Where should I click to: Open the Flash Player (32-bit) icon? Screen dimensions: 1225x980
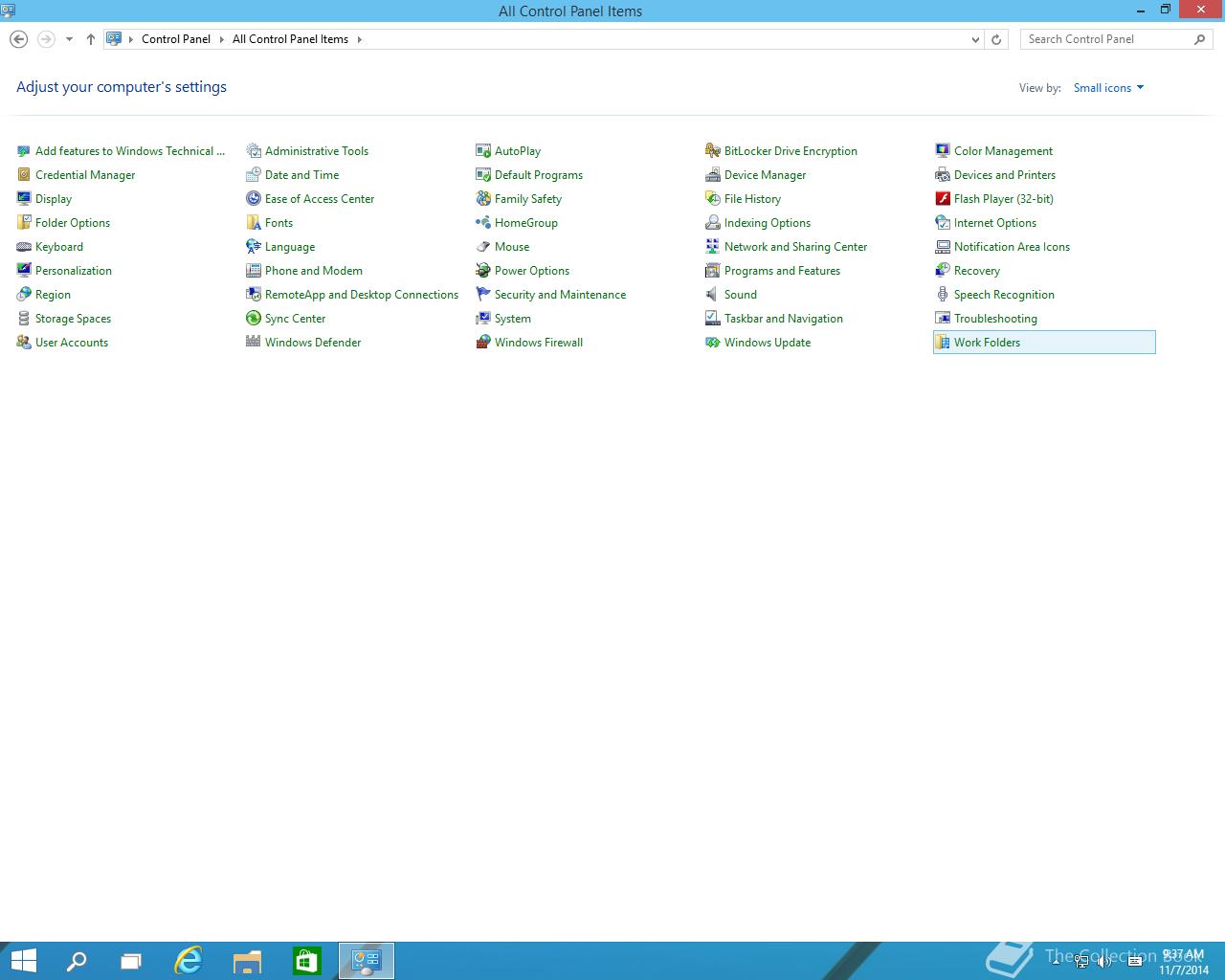(943, 199)
